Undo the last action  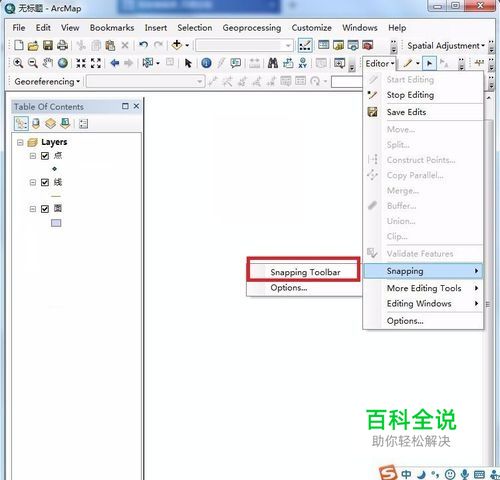(x=143, y=45)
